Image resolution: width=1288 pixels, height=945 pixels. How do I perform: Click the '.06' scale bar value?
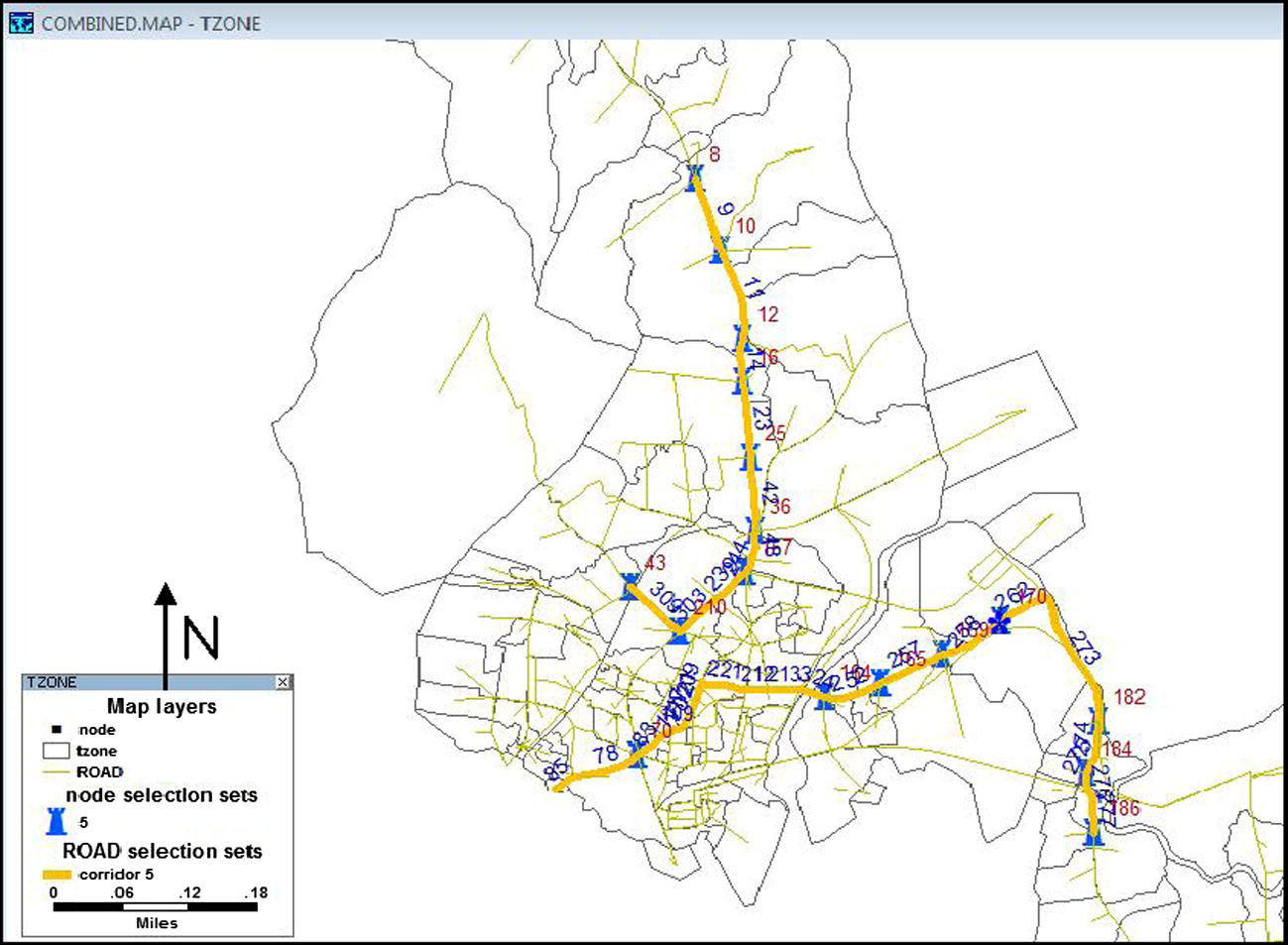tap(121, 892)
